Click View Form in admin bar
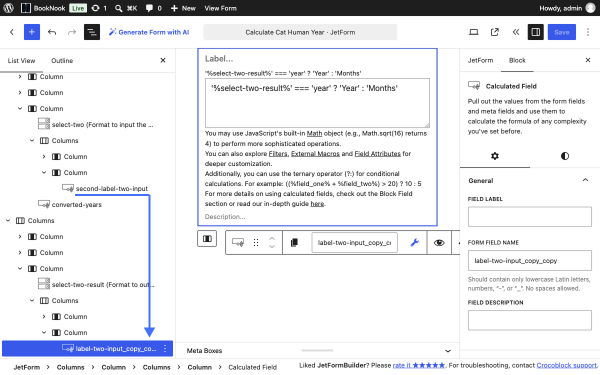The image size is (600, 375). [220, 8]
